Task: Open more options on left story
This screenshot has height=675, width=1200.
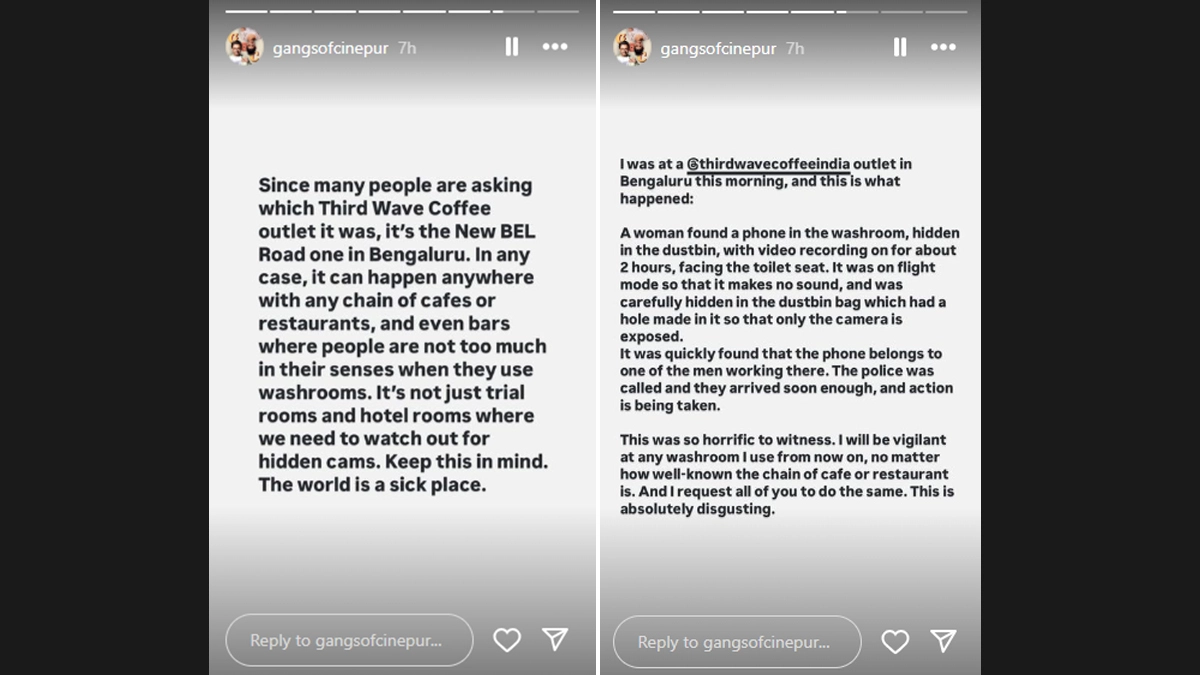Action: 555,47
